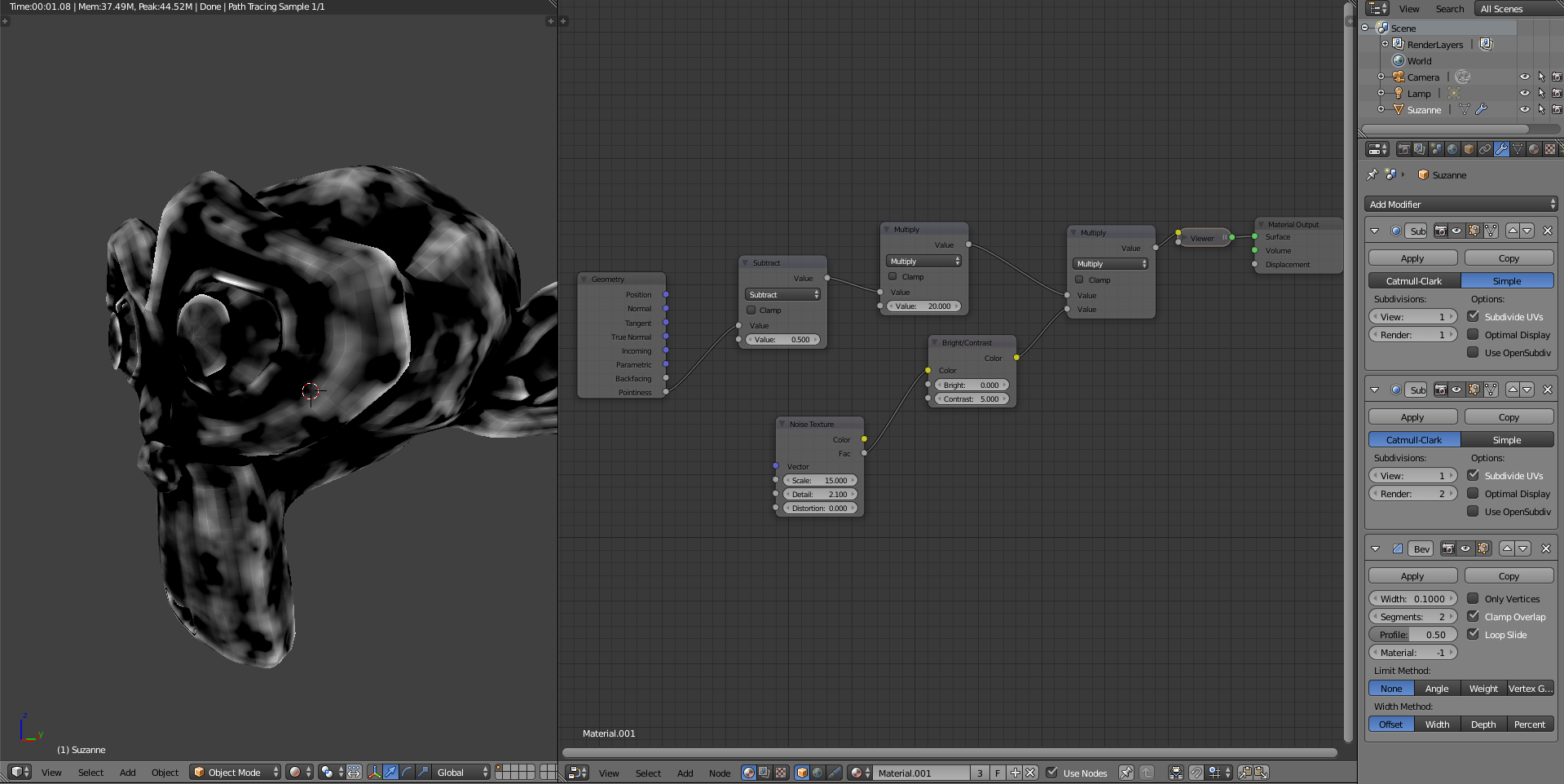
Task: Select the shader nodes tree type icon
Action: [x=749, y=773]
